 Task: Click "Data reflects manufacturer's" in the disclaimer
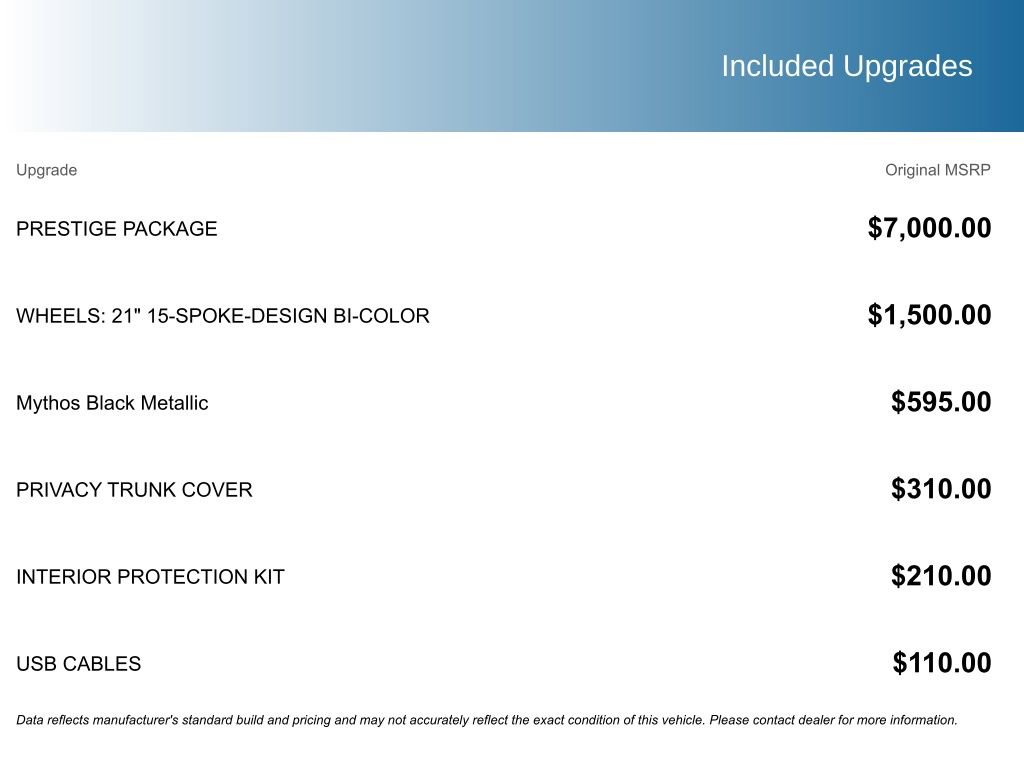tap(97, 720)
